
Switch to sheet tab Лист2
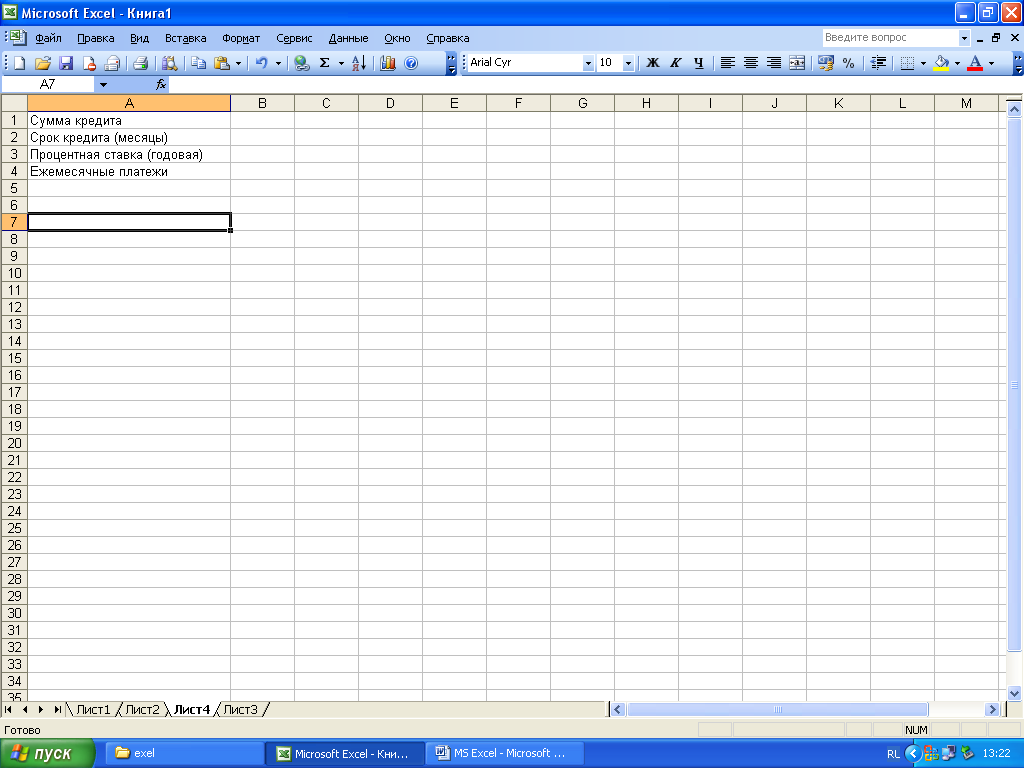pyautogui.click(x=142, y=709)
